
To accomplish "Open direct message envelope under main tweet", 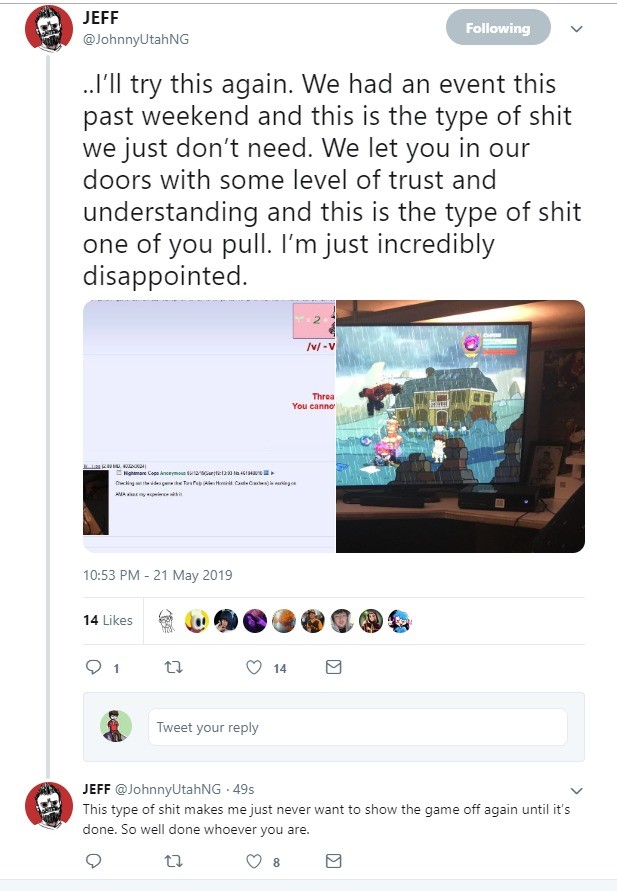I will click(x=333, y=667).
